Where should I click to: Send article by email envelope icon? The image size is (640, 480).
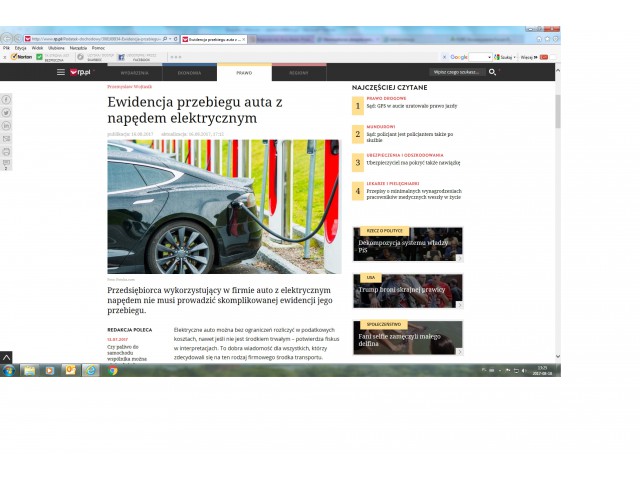tap(7, 139)
